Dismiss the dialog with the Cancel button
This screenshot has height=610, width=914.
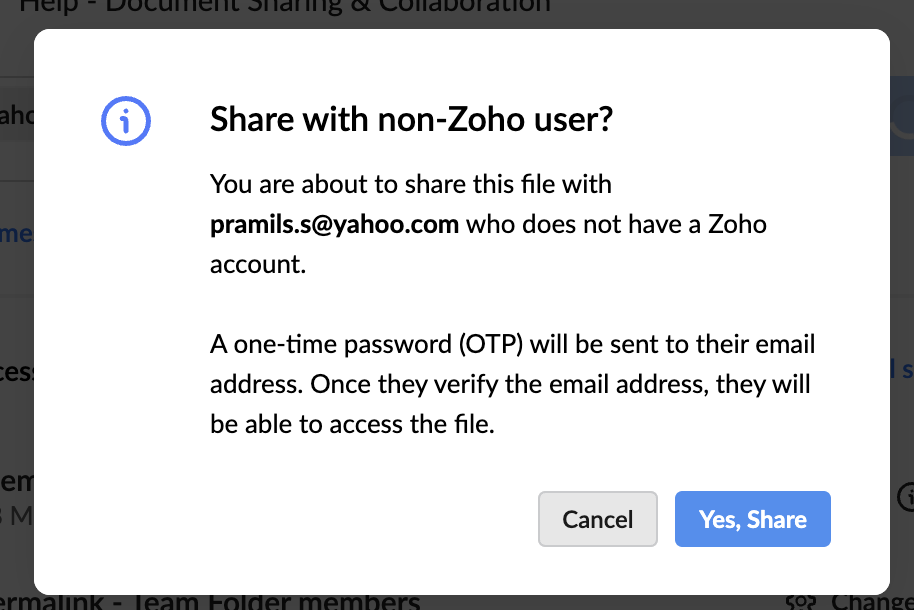597,519
